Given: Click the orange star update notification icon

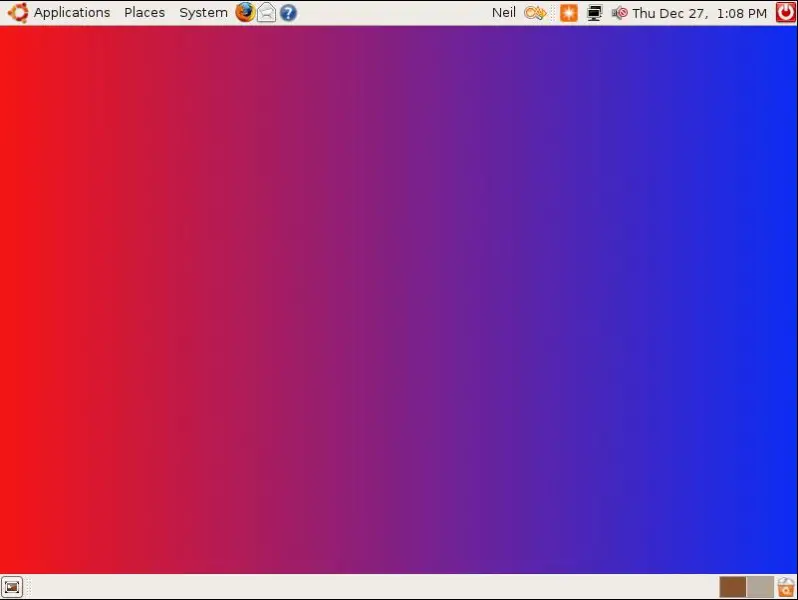Looking at the screenshot, I should pos(568,13).
